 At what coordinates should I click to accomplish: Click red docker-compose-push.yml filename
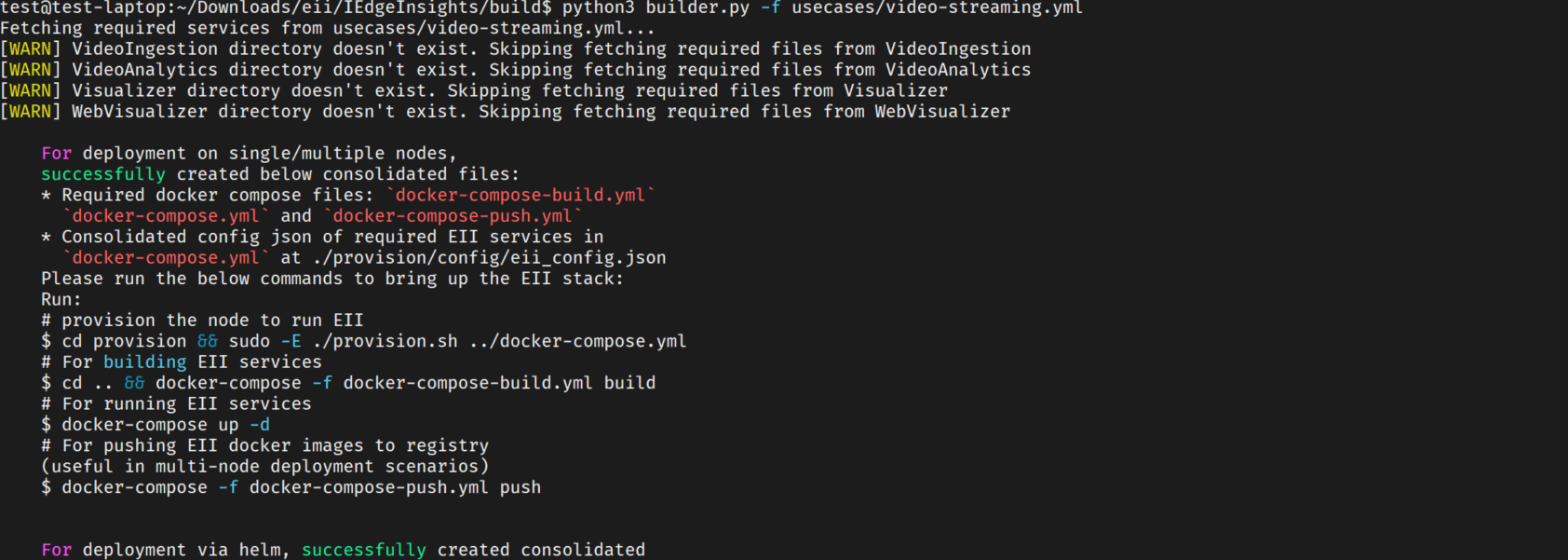(453, 216)
